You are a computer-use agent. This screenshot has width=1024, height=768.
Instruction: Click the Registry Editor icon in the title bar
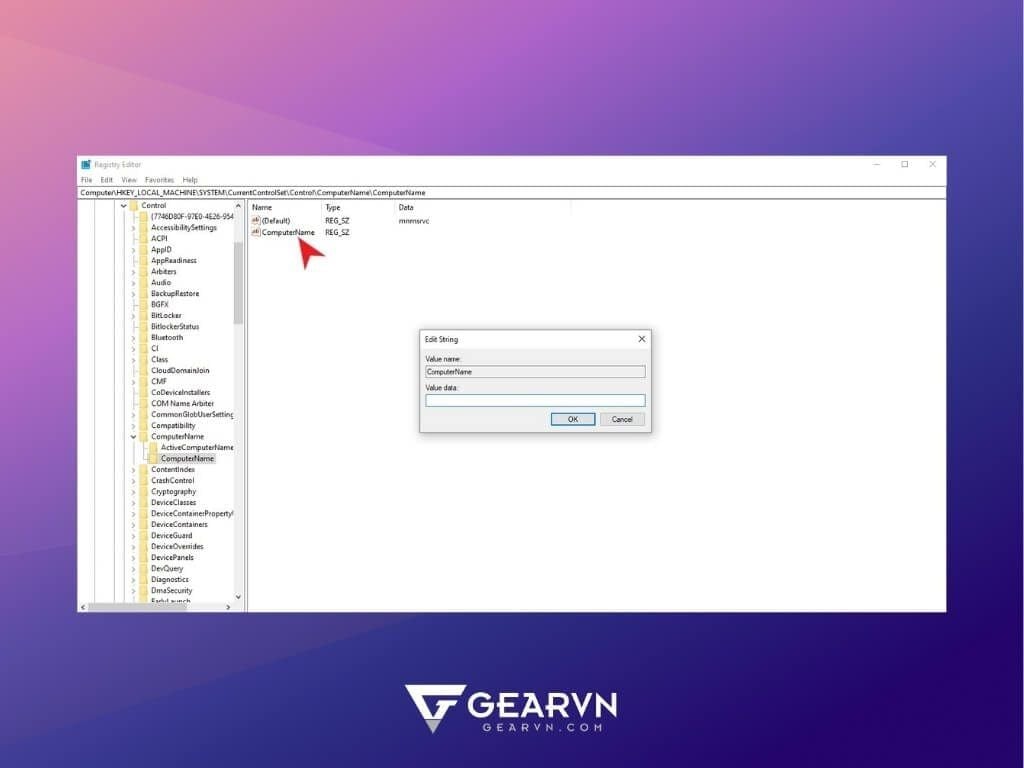click(86, 164)
